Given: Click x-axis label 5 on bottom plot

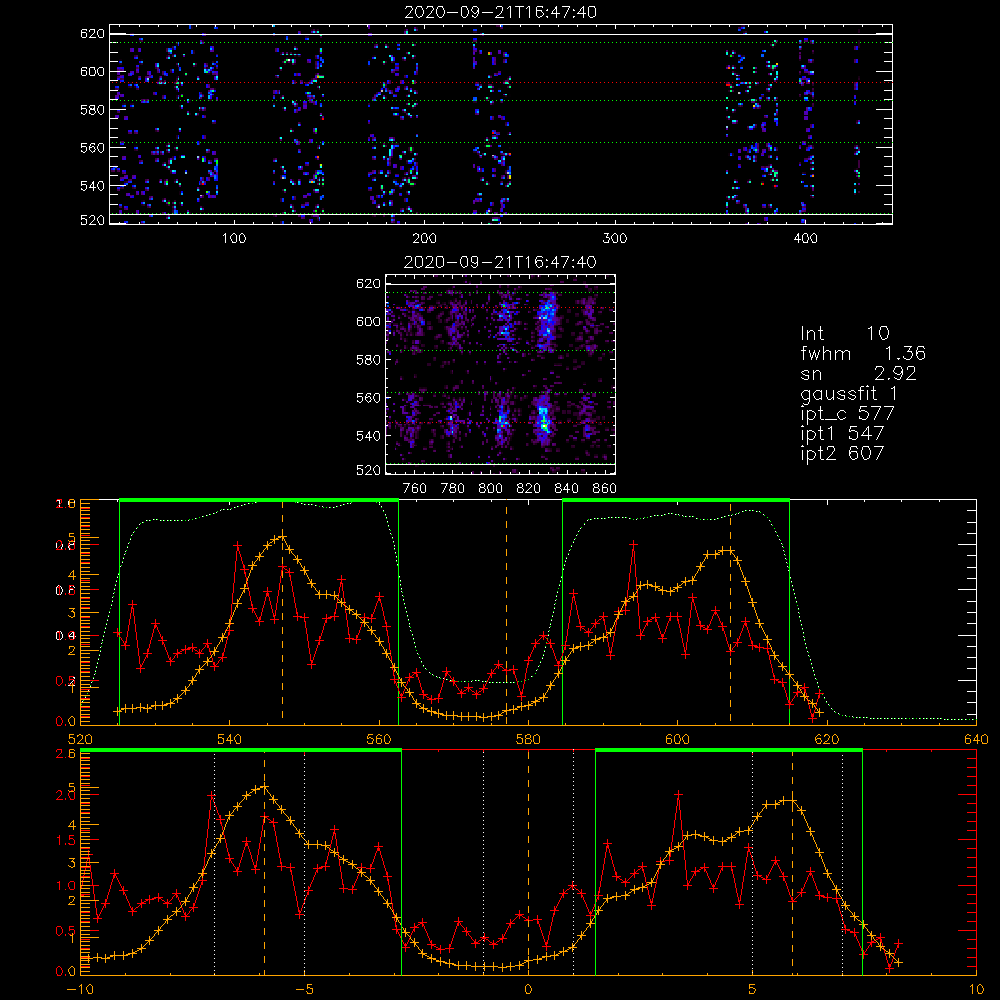Looking at the screenshot, I should pyautogui.click(x=753, y=989).
